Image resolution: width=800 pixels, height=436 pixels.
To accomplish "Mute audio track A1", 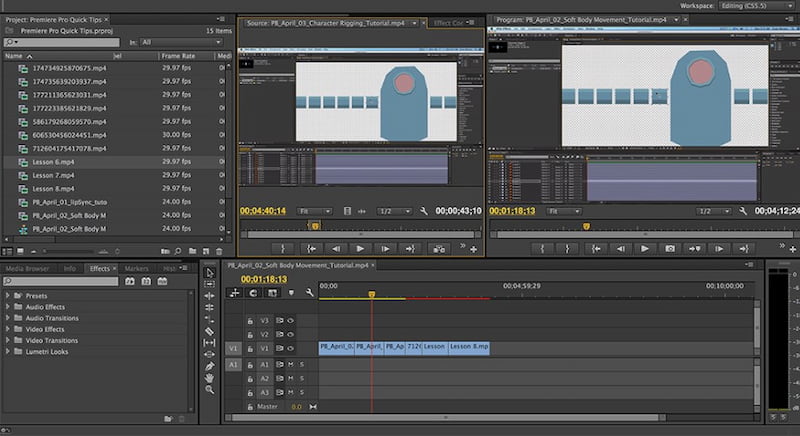I will coord(290,365).
